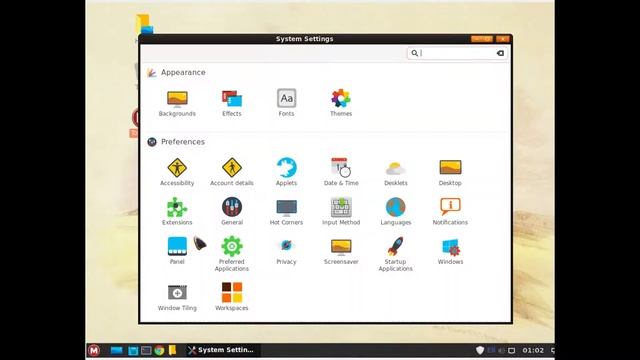Close the System Settings window
The width and height of the screenshot is (640, 360).
click(x=502, y=39)
